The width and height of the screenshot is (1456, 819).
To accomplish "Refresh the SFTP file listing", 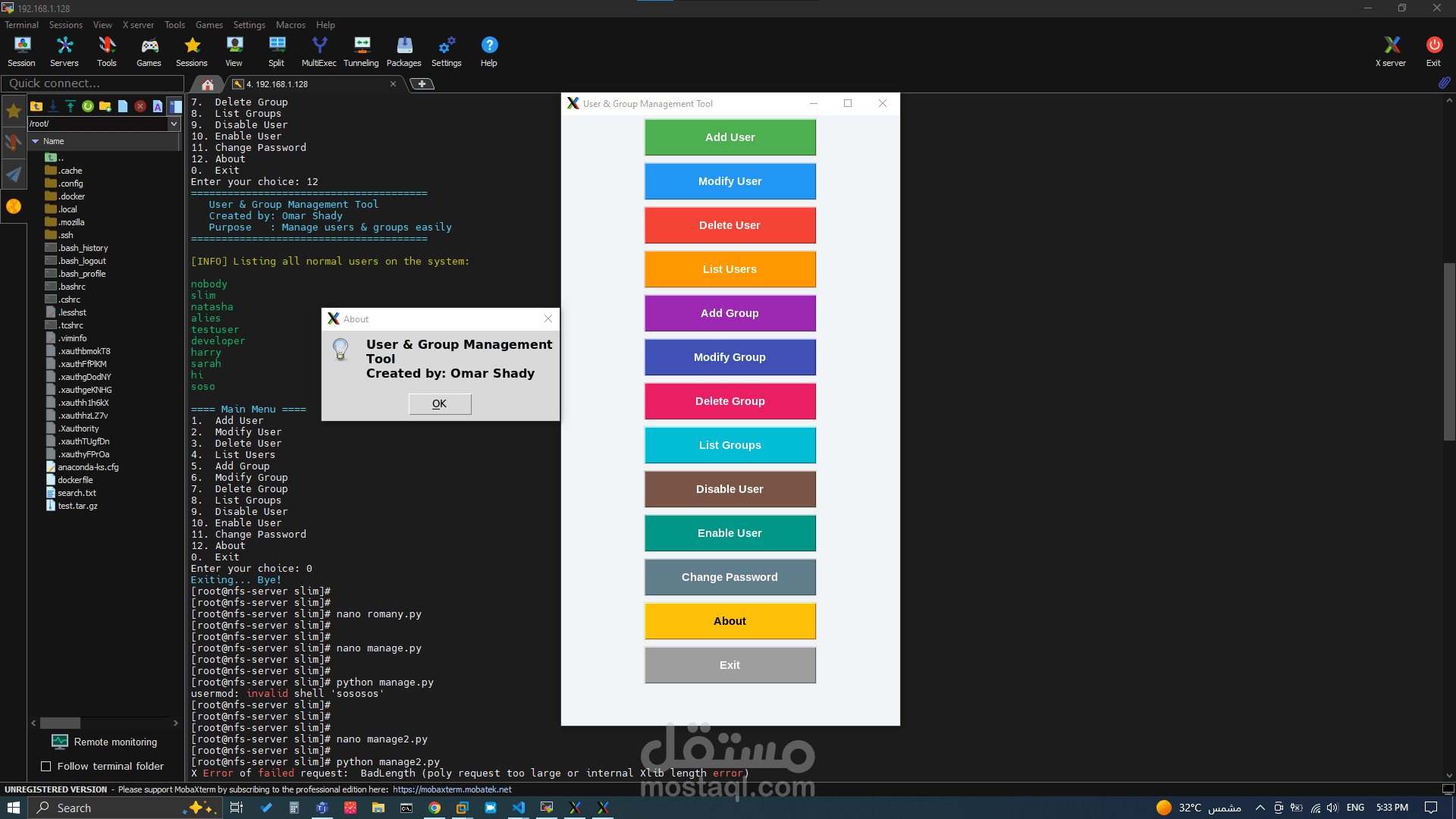I will tap(88, 106).
